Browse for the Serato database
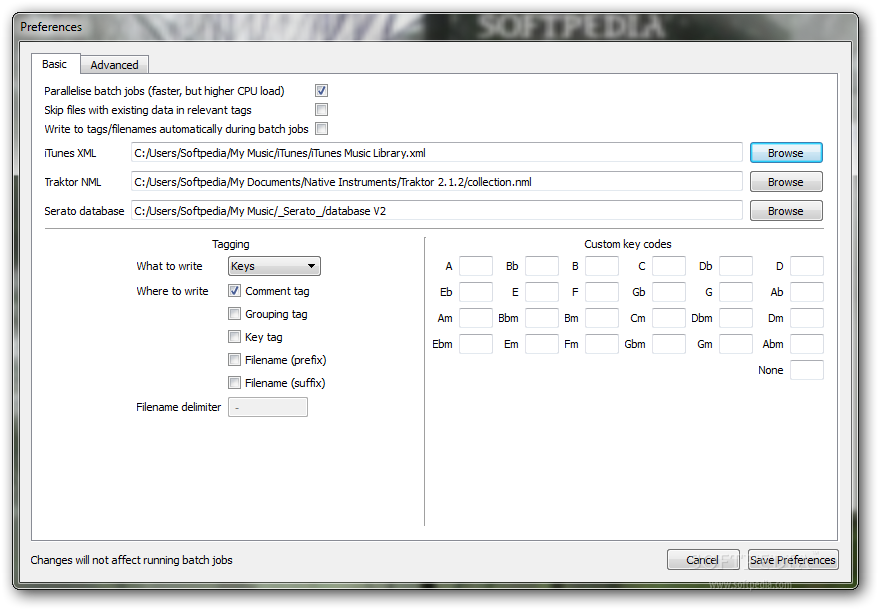The image size is (879, 610). coord(786,211)
